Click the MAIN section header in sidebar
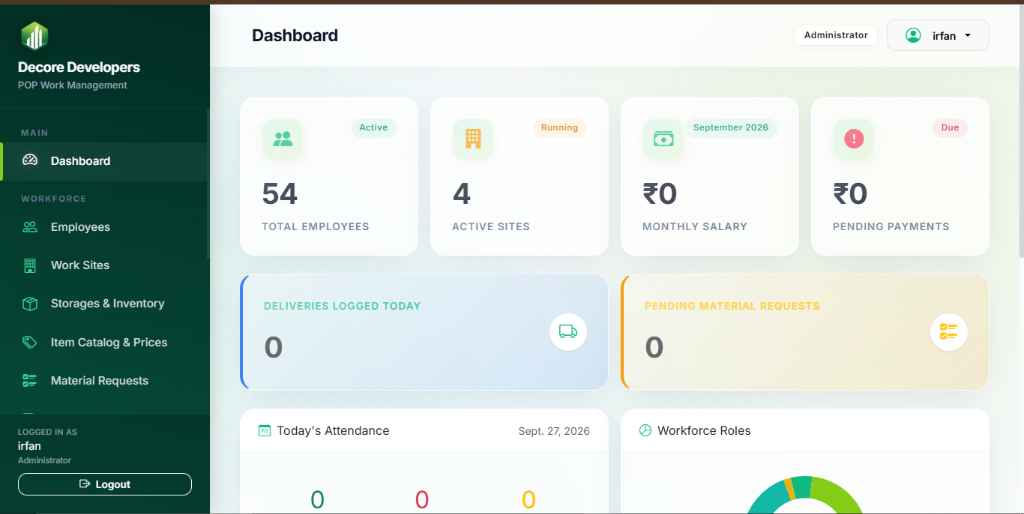The image size is (1024, 514). point(35,133)
